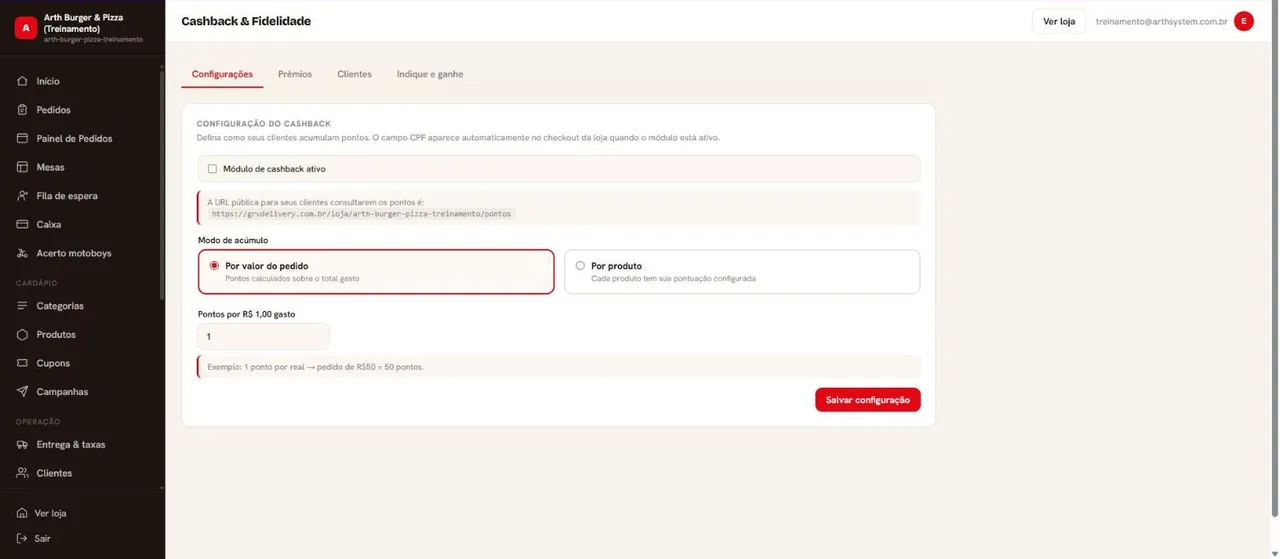Screen dimensions: 1280x559
Task: Click the sidebar vertical scrollbar
Action: 162,185
